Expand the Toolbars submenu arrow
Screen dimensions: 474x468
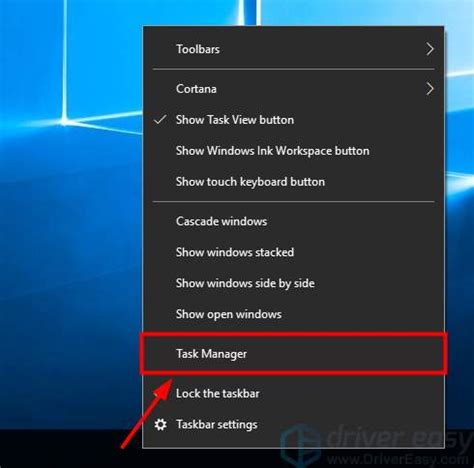click(430, 49)
